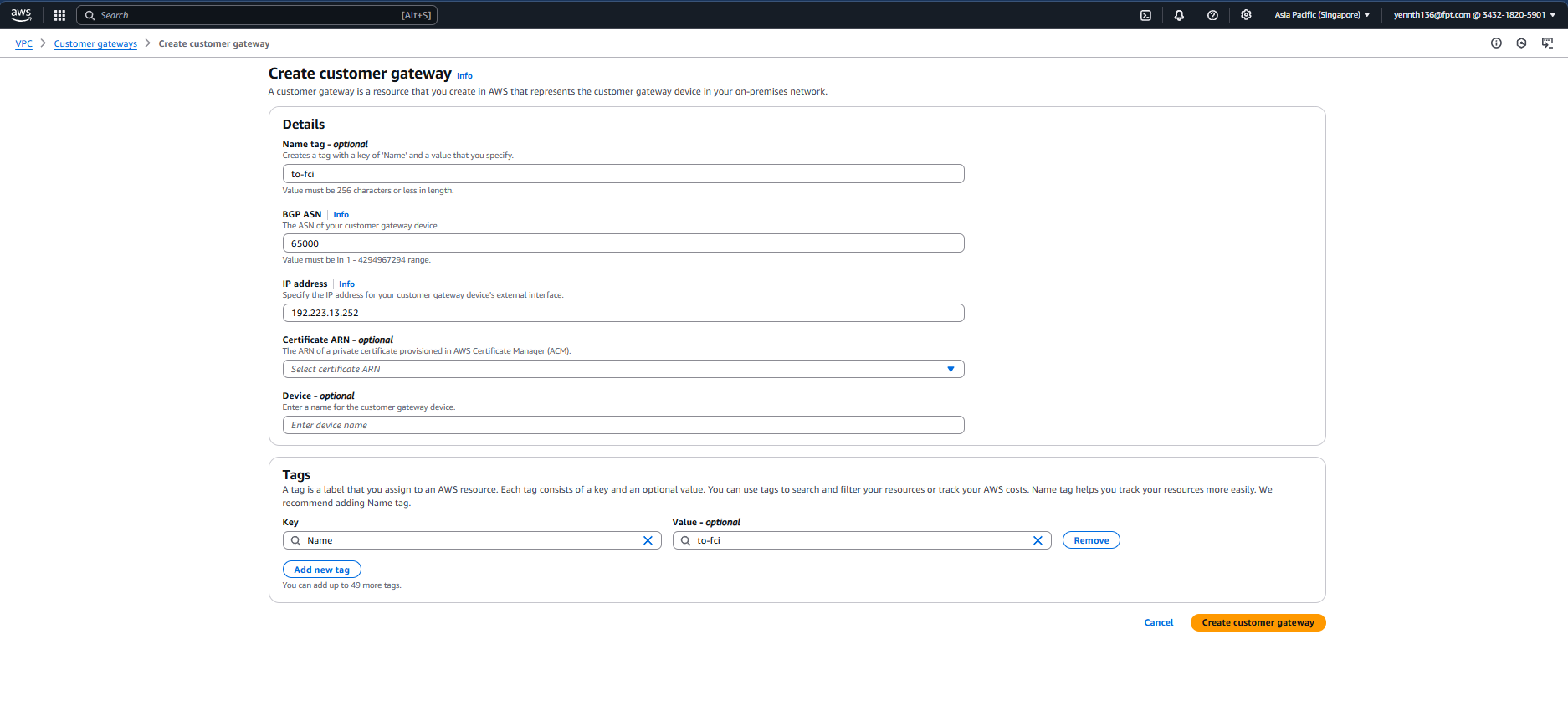Clear the tag Value field with X
This screenshot has width=1568, height=721.
click(x=1038, y=540)
